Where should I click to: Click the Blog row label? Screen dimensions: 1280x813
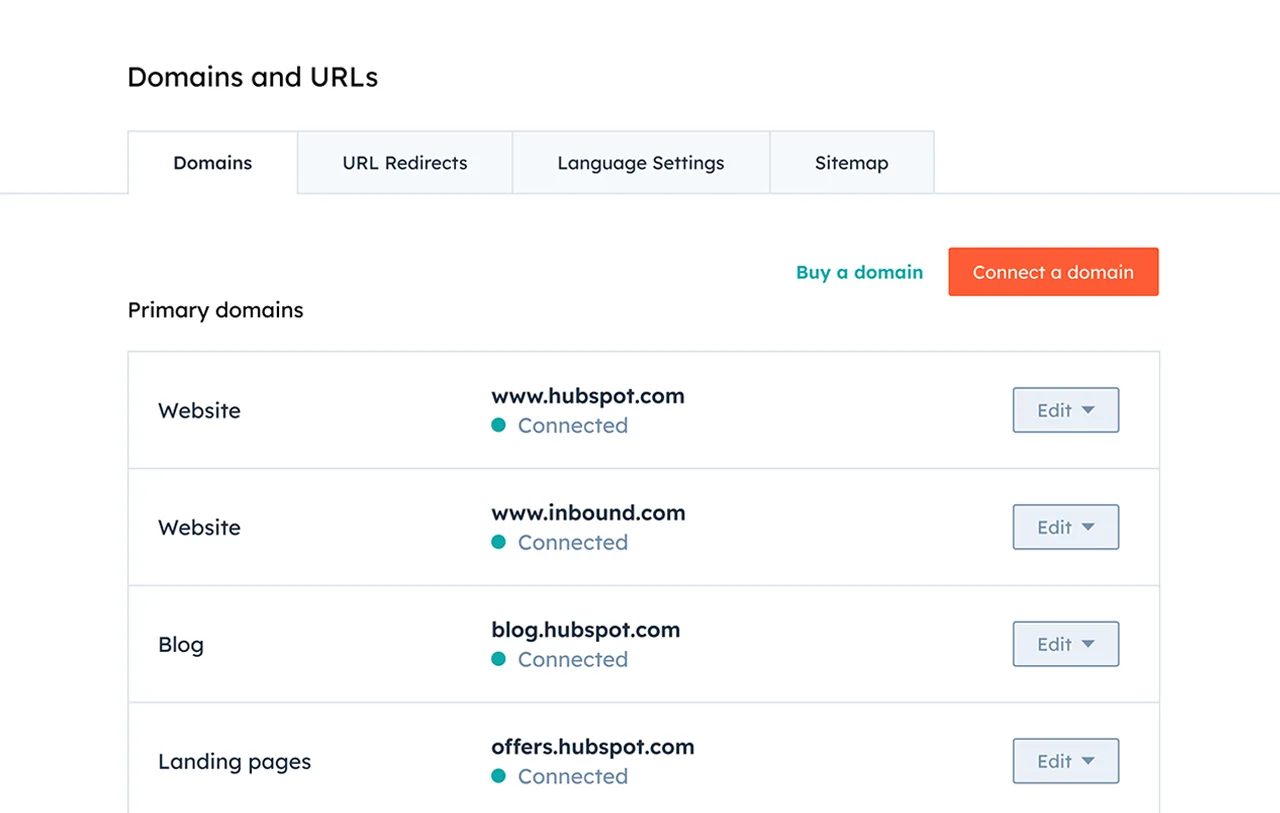181,645
